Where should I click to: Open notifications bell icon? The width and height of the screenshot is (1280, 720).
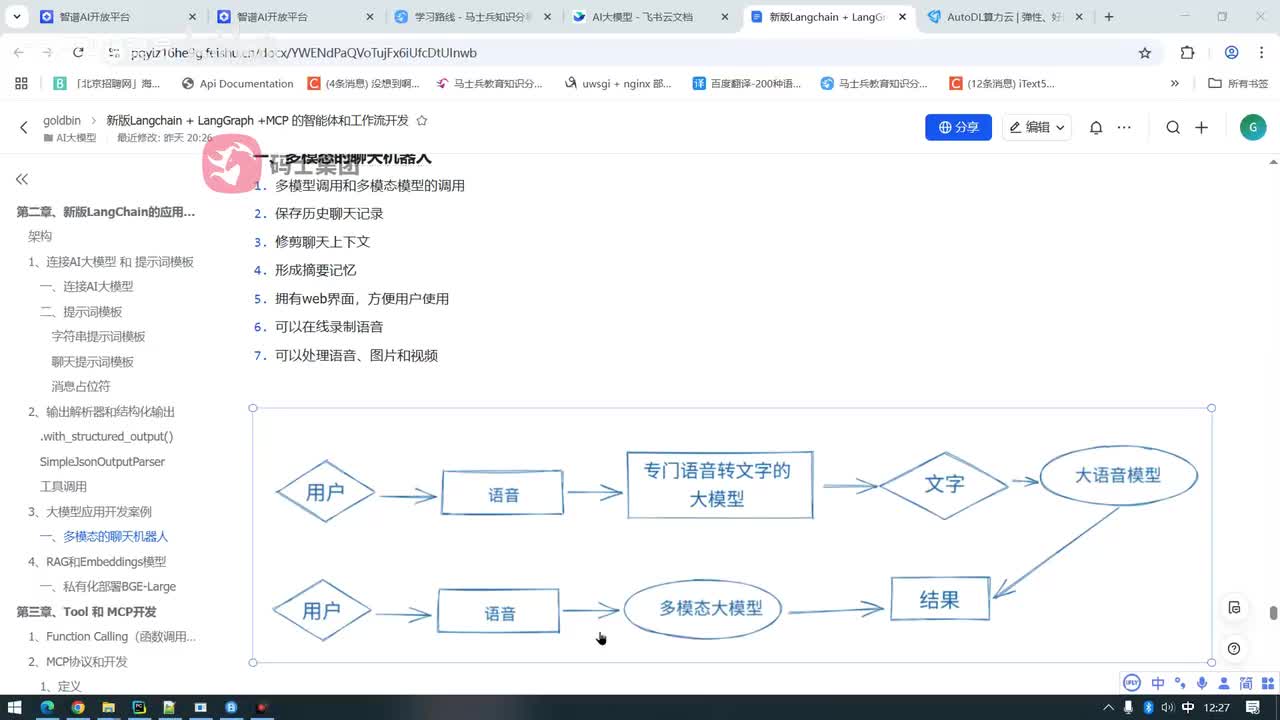coord(1096,127)
